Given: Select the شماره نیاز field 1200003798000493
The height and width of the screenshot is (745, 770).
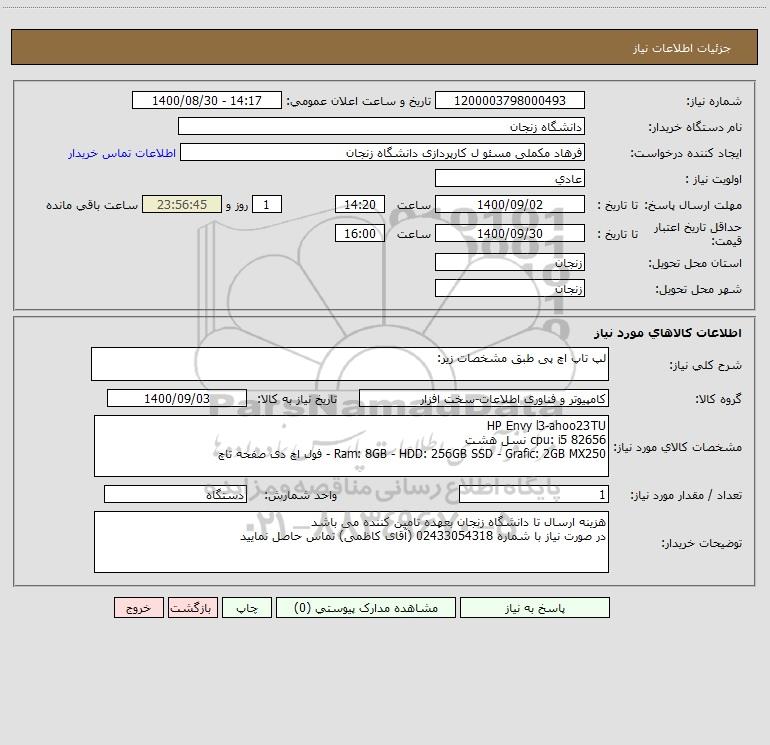Looking at the screenshot, I should click(510, 100).
